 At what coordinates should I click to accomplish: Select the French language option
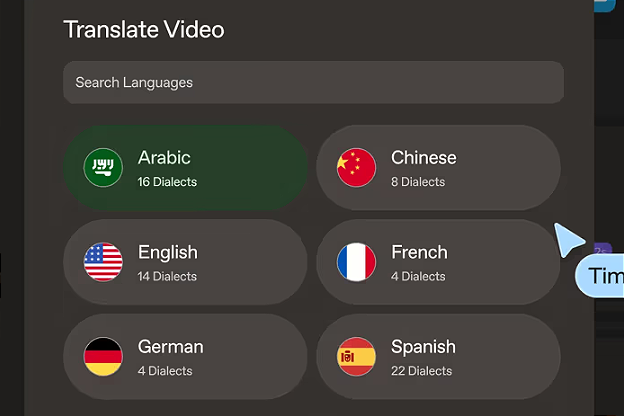(438, 262)
